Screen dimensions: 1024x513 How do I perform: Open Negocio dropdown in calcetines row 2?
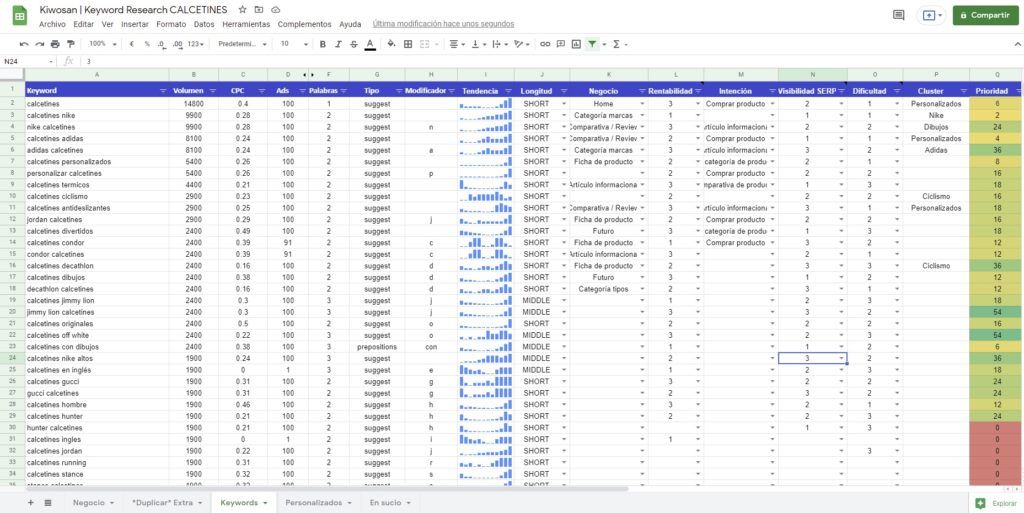pyautogui.click(x=643, y=104)
